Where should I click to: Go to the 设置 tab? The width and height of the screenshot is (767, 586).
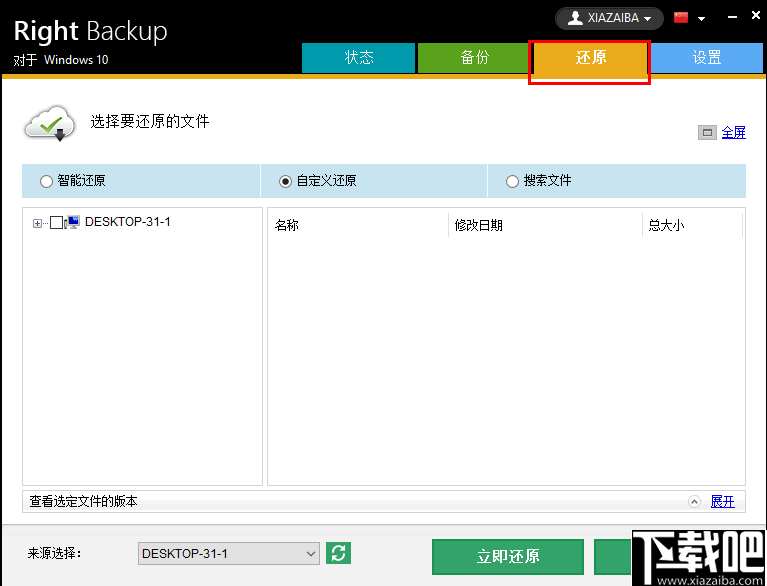pyautogui.click(x=707, y=58)
